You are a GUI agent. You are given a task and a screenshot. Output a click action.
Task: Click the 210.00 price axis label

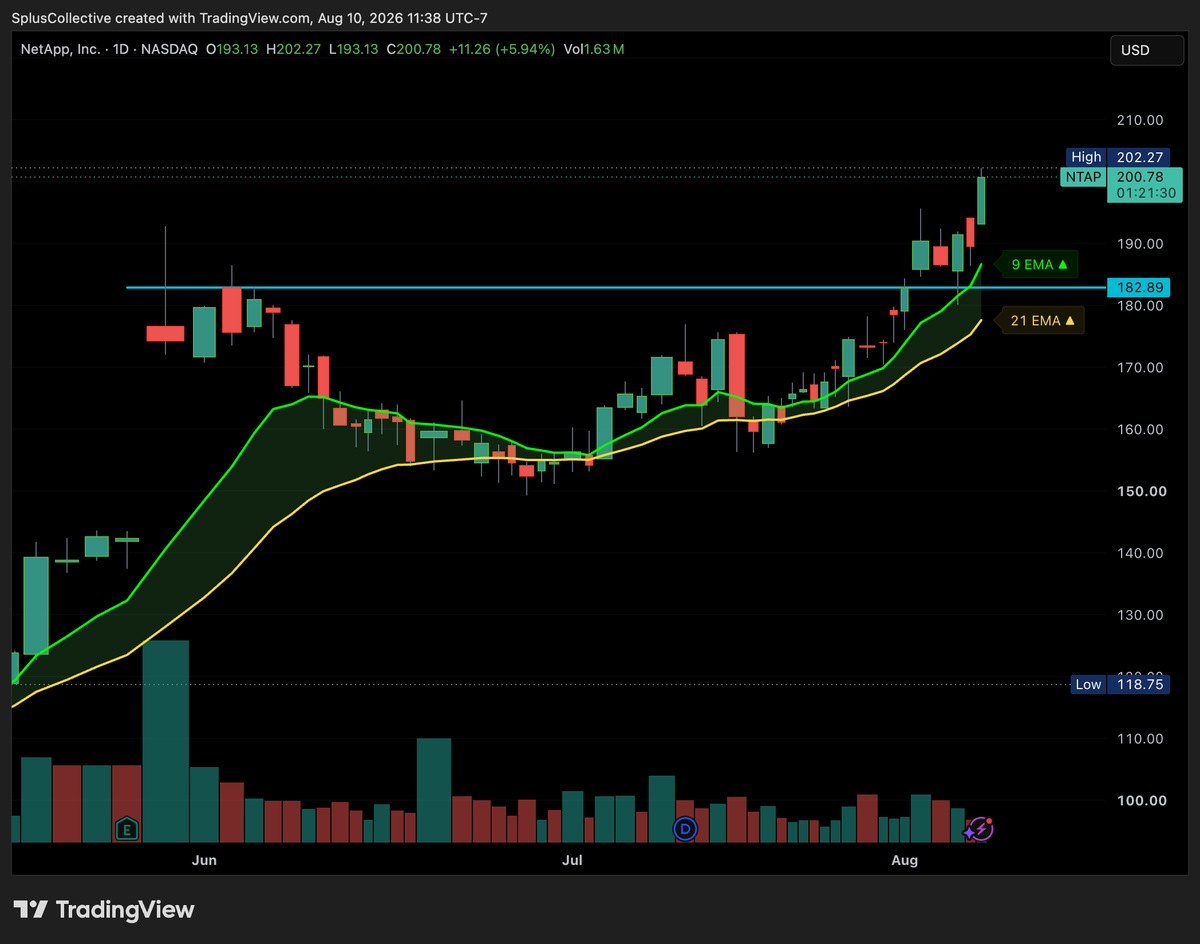point(1140,120)
